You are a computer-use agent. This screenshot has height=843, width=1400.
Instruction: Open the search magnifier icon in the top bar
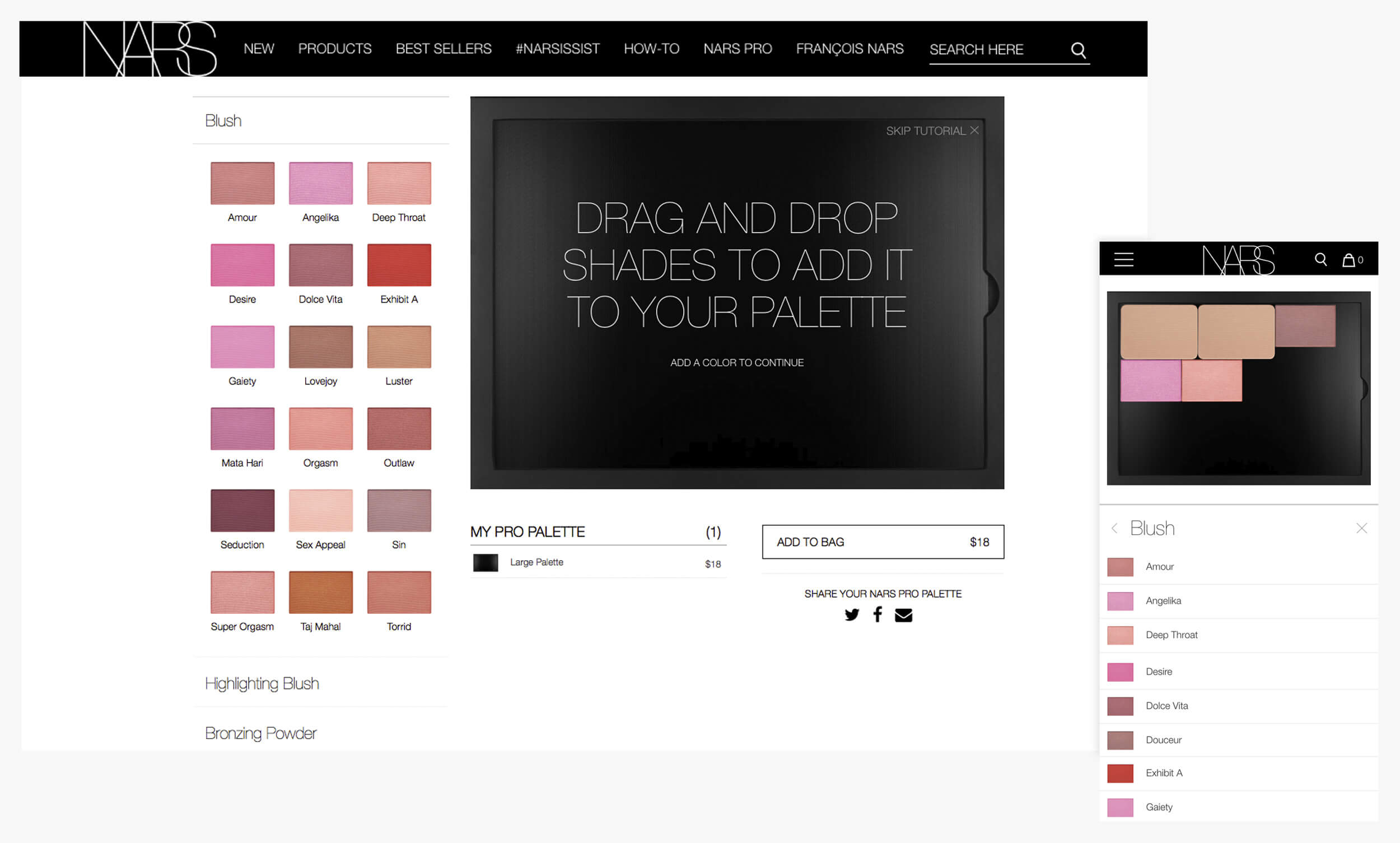pyautogui.click(x=1077, y=49)
